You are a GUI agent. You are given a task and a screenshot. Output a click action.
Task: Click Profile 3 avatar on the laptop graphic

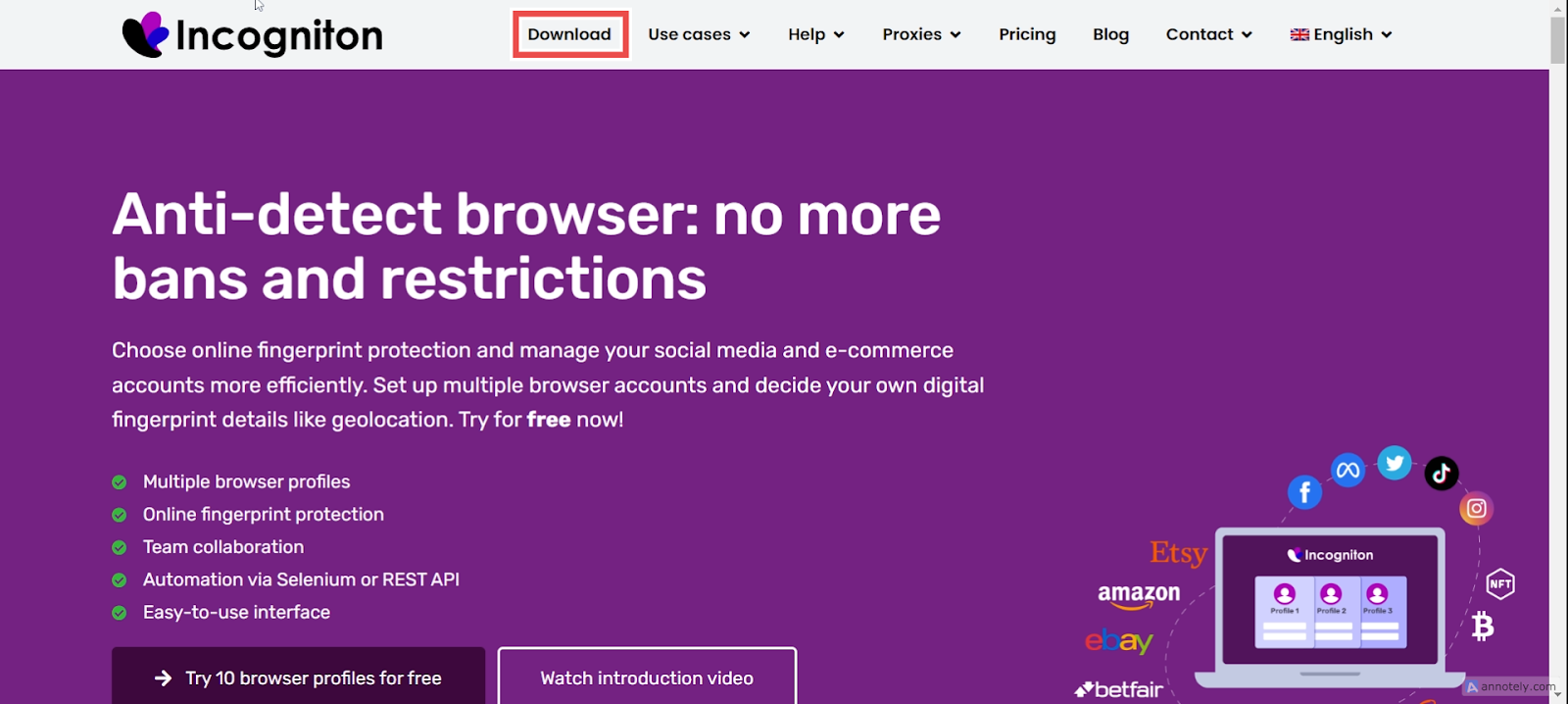(x=1377, y=593)
